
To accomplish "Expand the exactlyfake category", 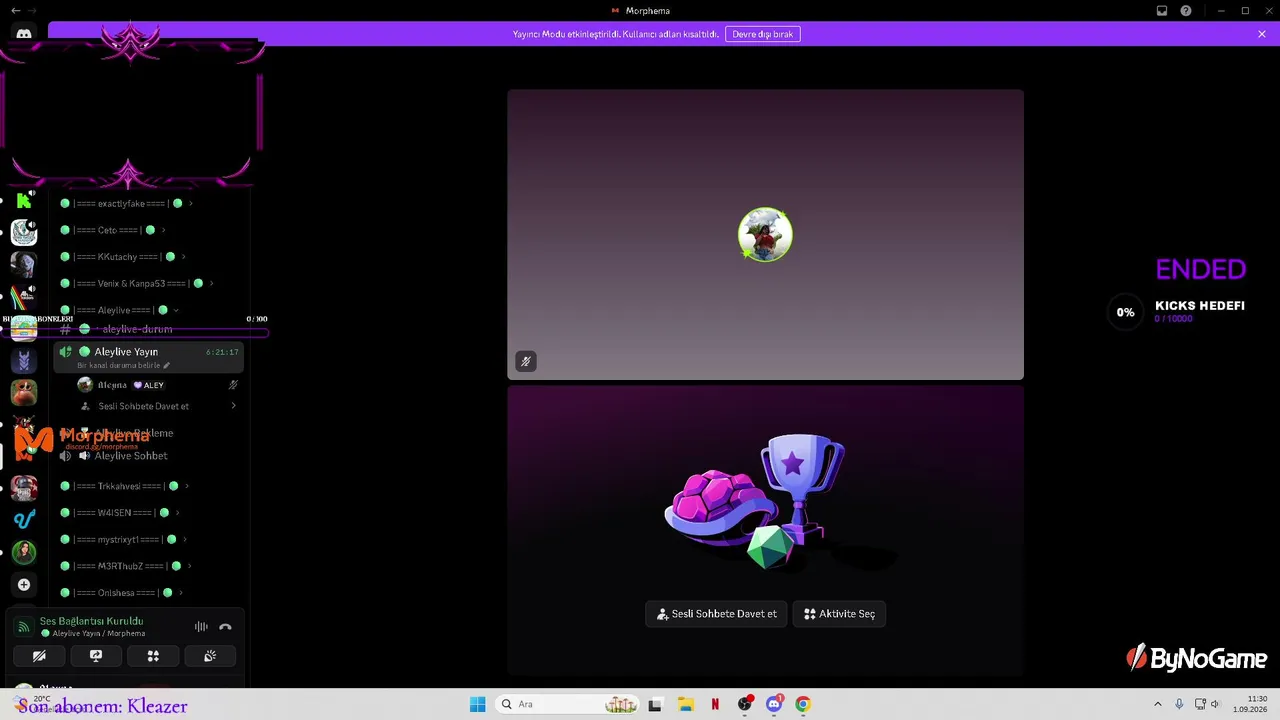I will coord(126,204).
